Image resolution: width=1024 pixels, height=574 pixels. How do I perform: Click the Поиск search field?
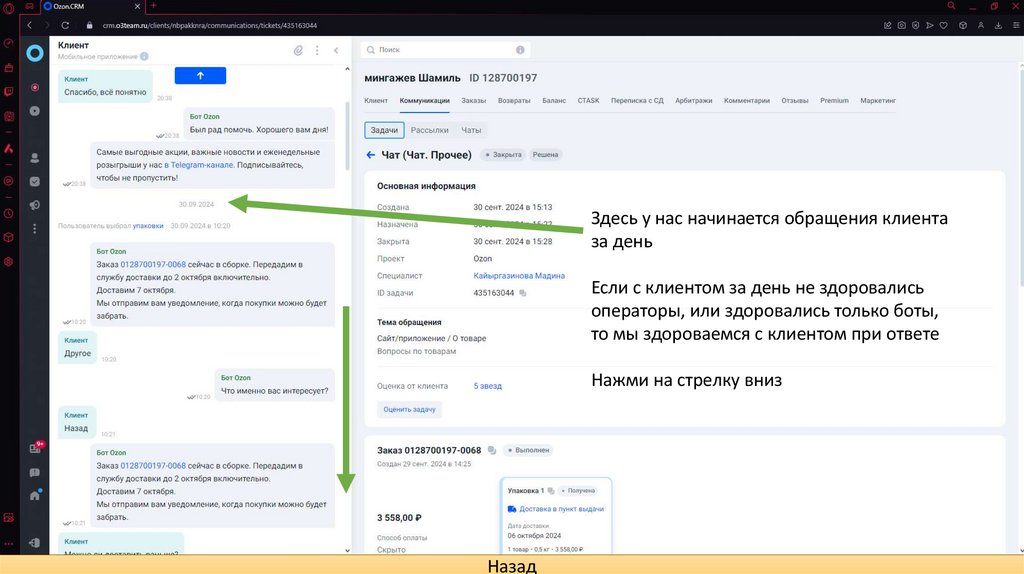click(445, 50)
